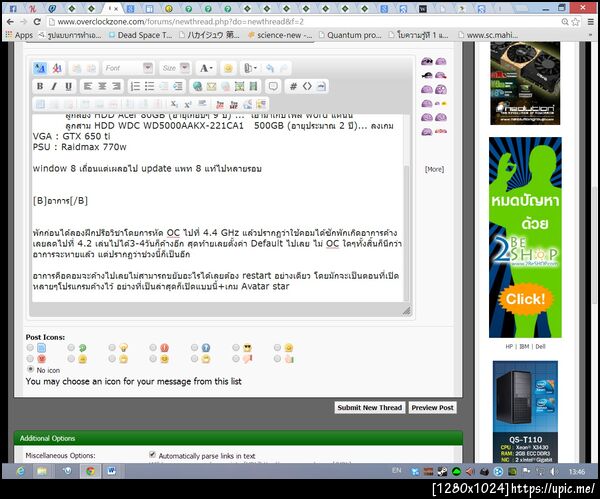Open the smilies insert button

[228, 68]
